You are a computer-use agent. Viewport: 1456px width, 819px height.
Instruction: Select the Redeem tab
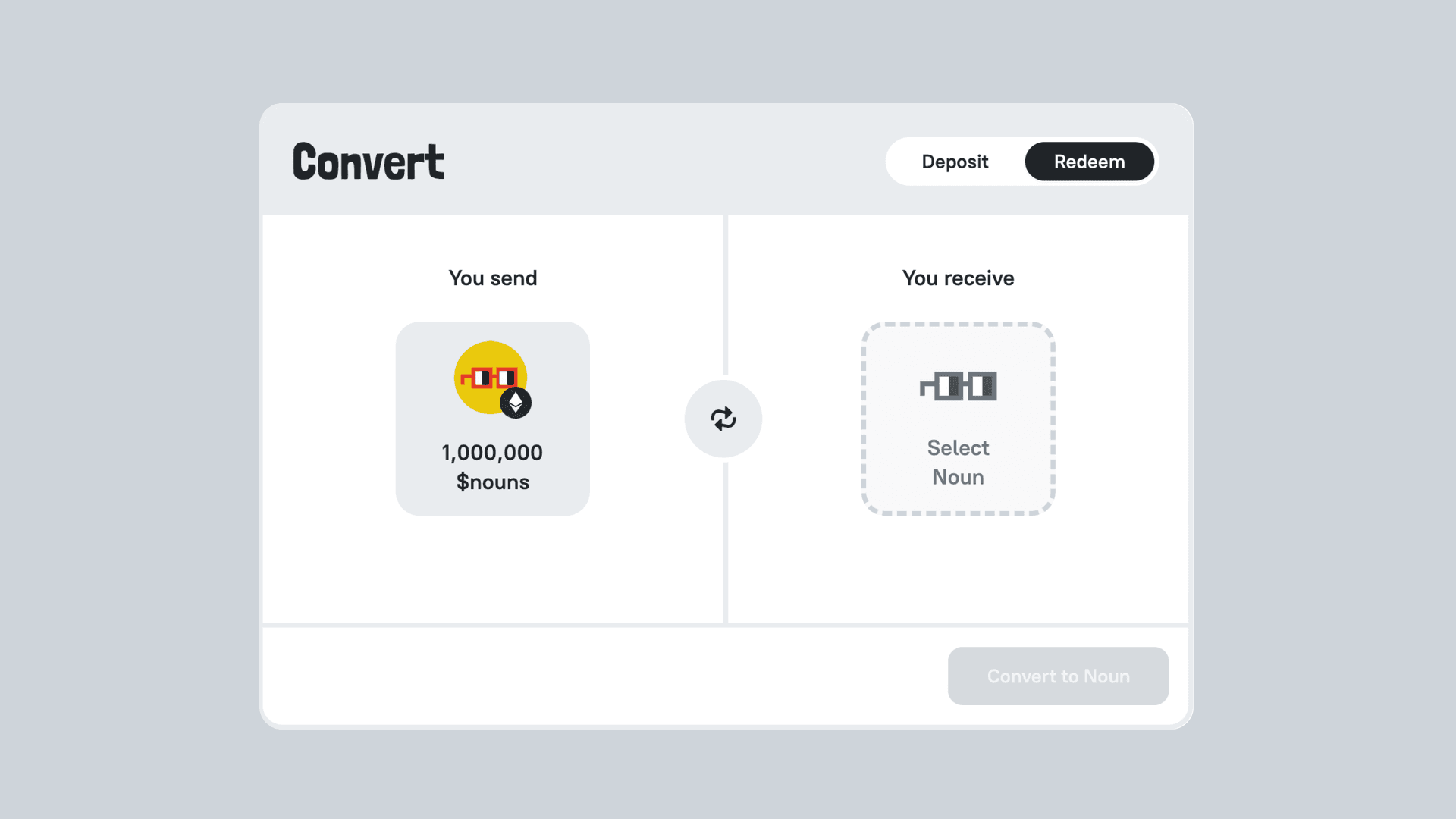(x=1089, y=162)
